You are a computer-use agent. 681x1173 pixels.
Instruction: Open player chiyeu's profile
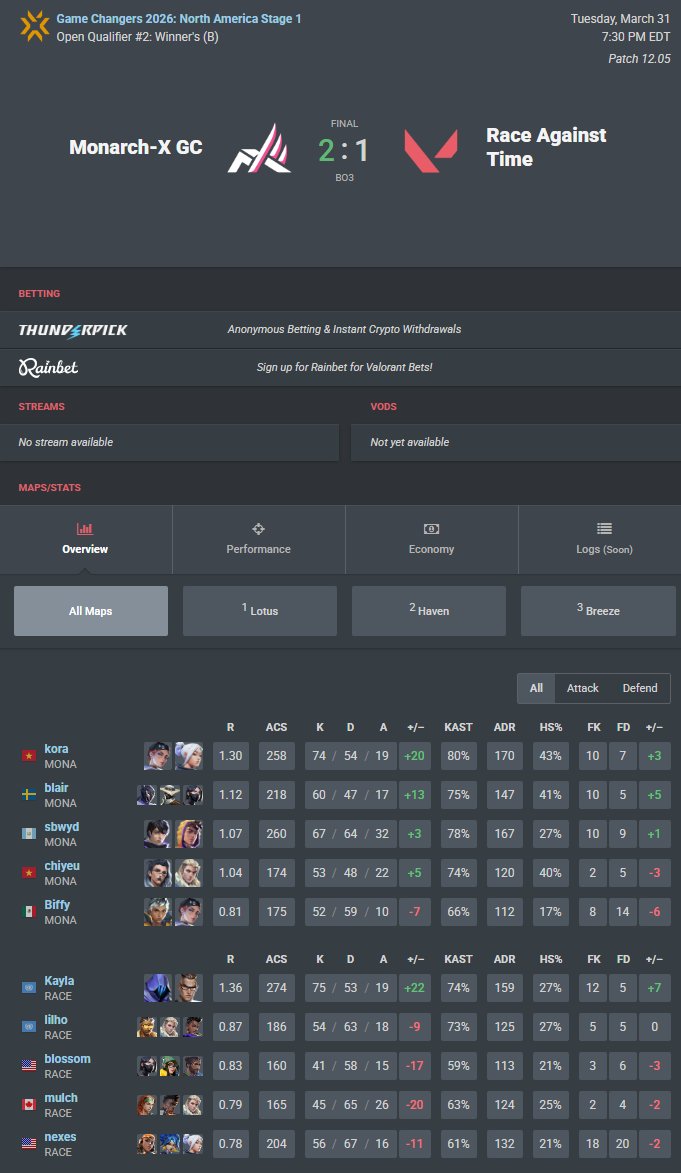click(62, 866)
